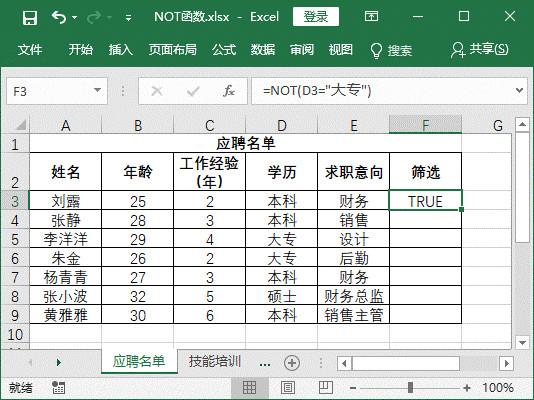Viewport: 534px width, 400px height.
Task: Open the customize quick access toolbar dropdown
Action: click(128, 17)
